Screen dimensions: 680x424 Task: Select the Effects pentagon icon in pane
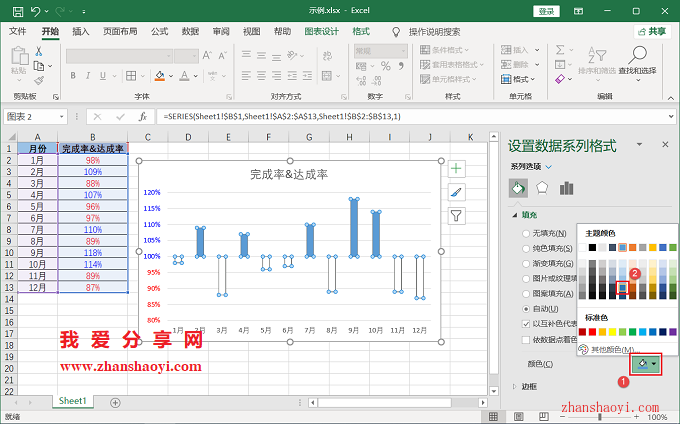pyautogui.click(x=542, y=188)
